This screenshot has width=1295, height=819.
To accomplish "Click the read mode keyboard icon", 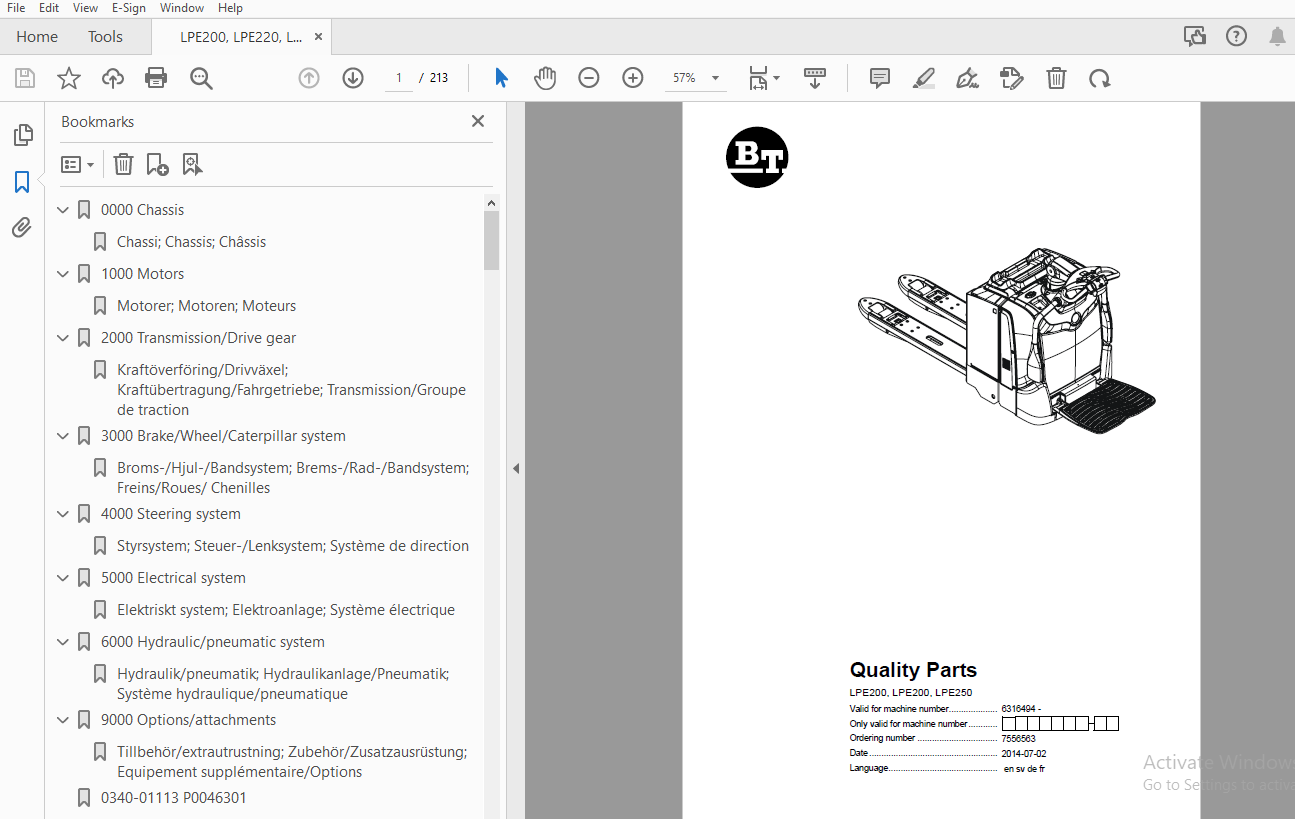I will [x=815, y=78].
